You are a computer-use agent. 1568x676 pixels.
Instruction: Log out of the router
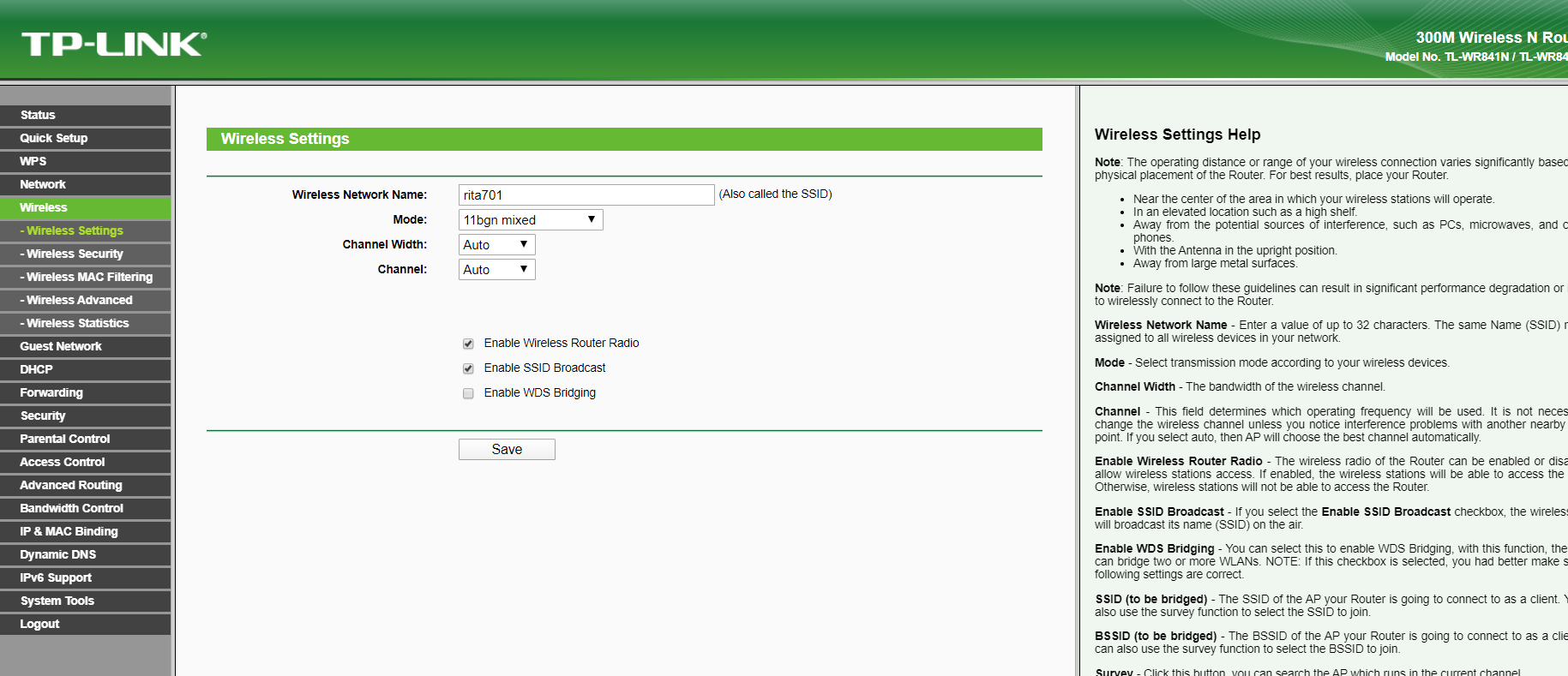(86, 624)
